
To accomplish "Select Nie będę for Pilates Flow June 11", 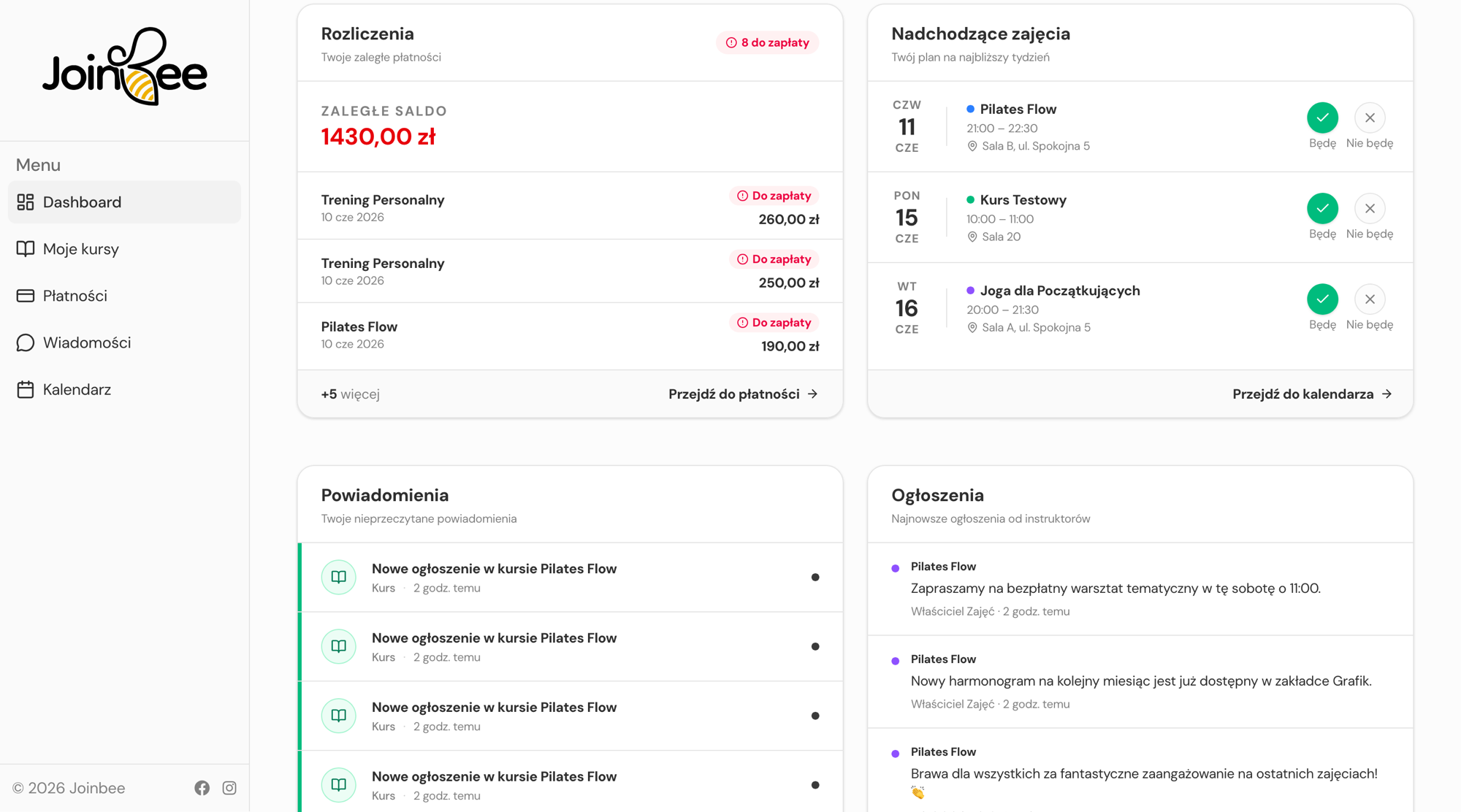I will [1370, 118].
